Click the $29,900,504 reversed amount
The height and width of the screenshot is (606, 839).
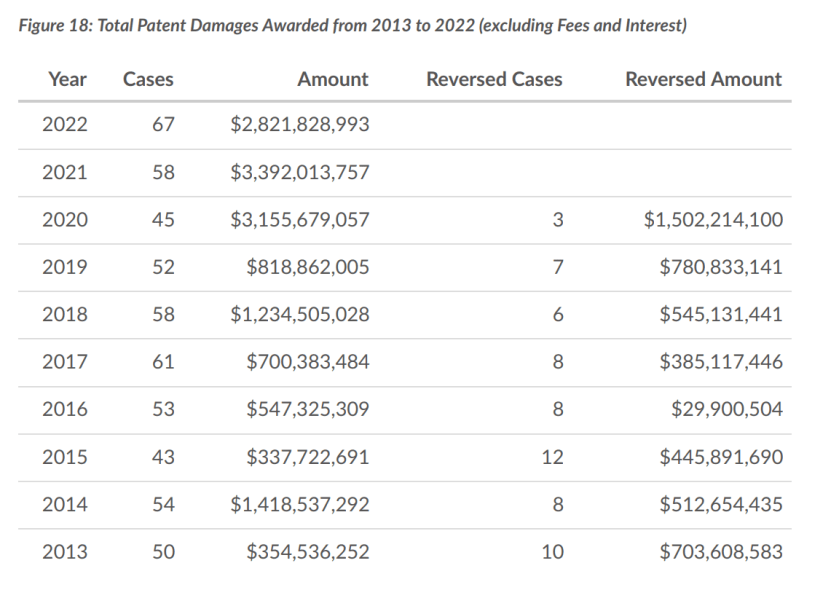726,409
